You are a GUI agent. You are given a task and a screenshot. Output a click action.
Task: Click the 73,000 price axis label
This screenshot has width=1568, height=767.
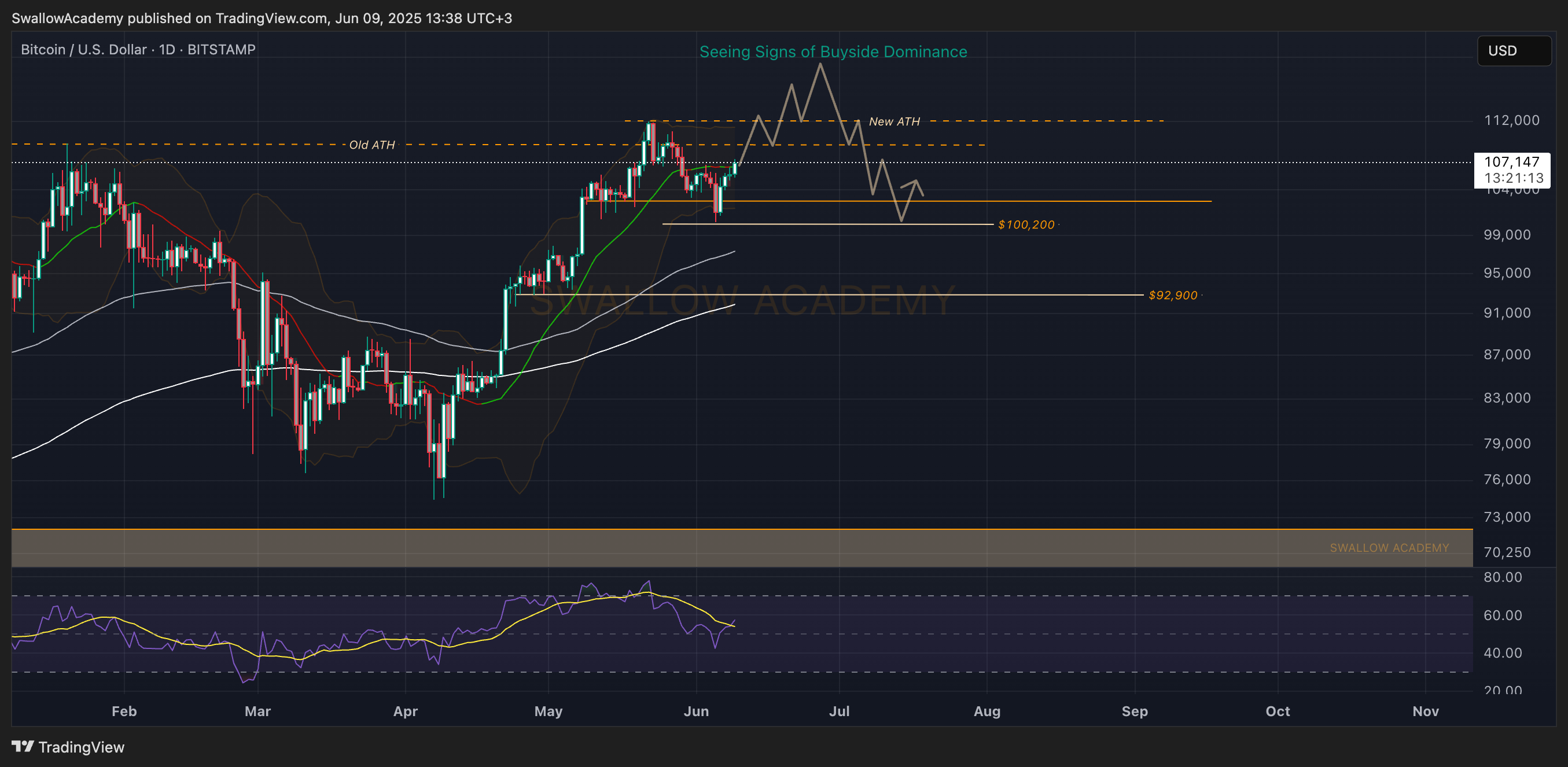[x=1507, y=517]
